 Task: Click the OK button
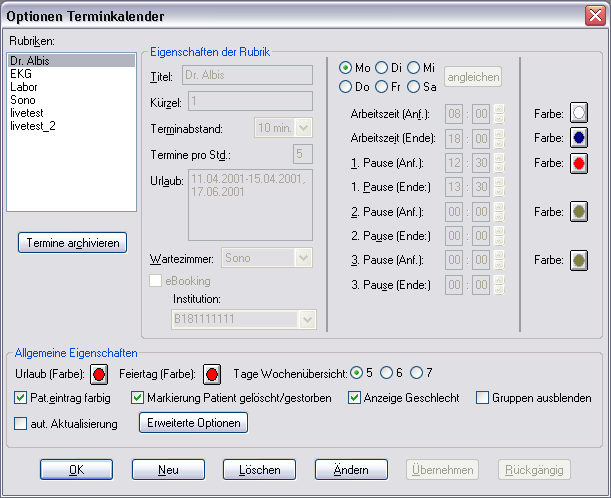pos(76,470)
